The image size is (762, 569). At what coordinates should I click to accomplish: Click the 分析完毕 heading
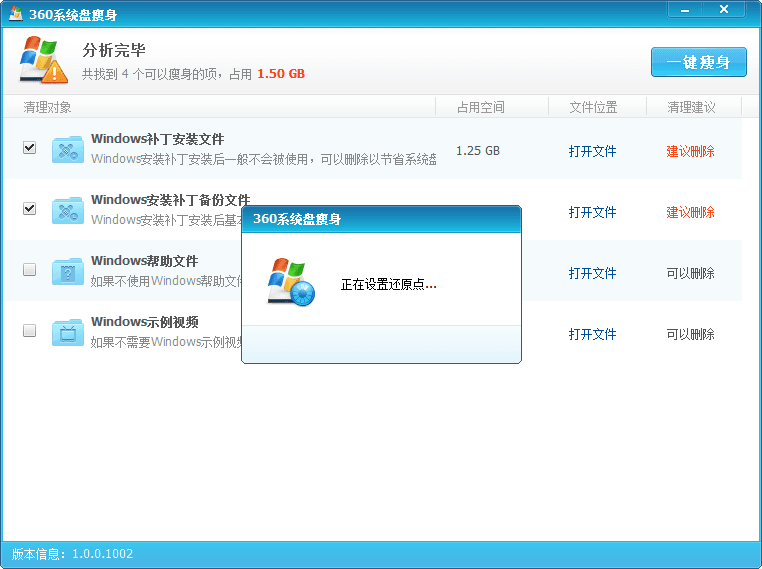(x=114, y=50)
